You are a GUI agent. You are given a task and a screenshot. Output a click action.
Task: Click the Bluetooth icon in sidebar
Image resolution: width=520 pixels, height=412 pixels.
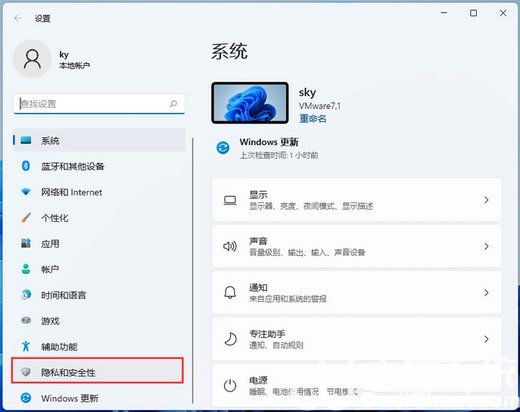click(x=26, y=166)
